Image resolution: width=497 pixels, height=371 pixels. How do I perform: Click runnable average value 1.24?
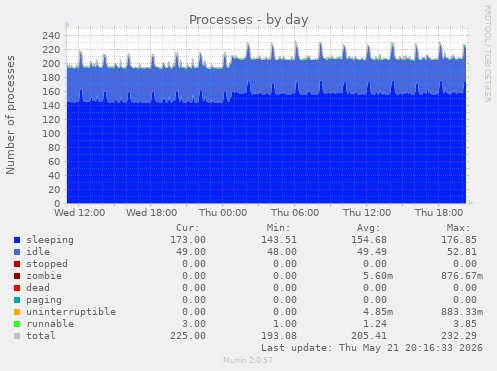(375, 324)
